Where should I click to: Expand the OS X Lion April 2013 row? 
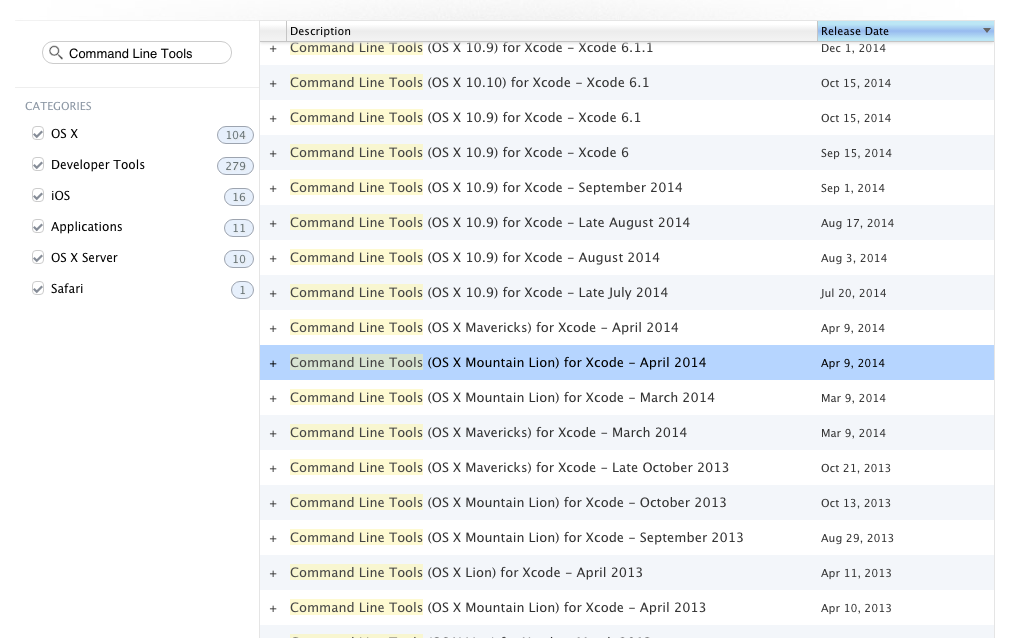point(273,573)
